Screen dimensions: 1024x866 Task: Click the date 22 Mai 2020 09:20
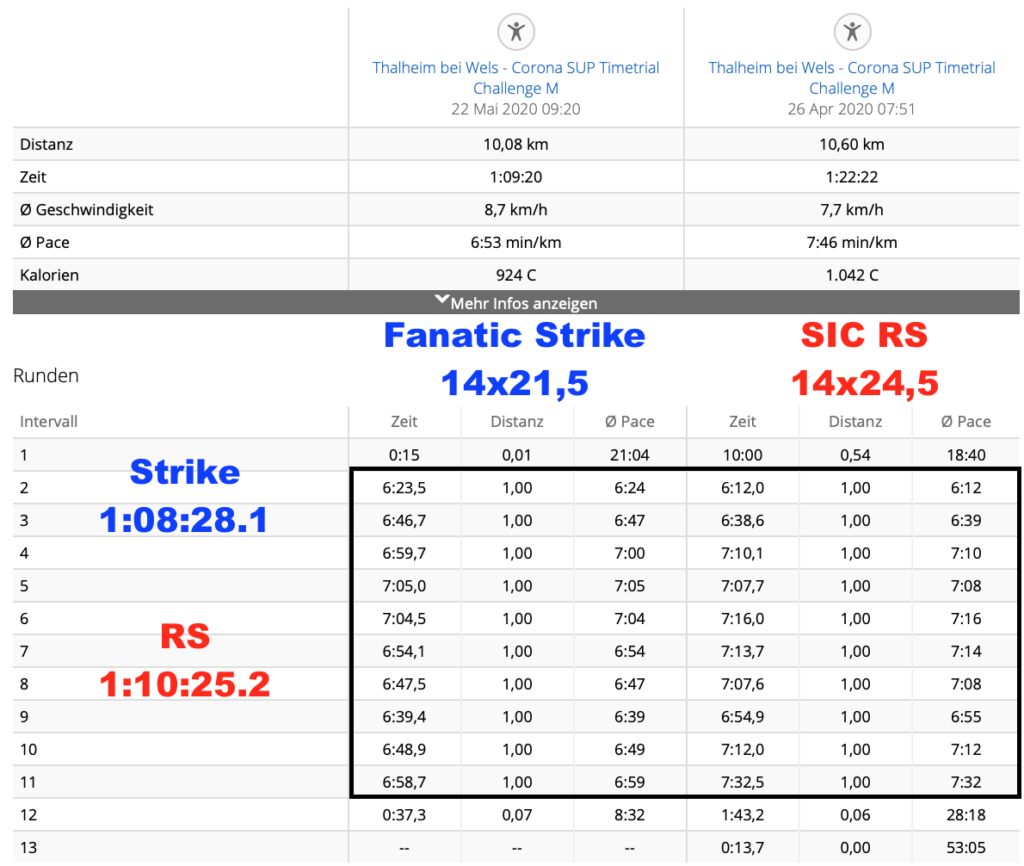[516, 109]
